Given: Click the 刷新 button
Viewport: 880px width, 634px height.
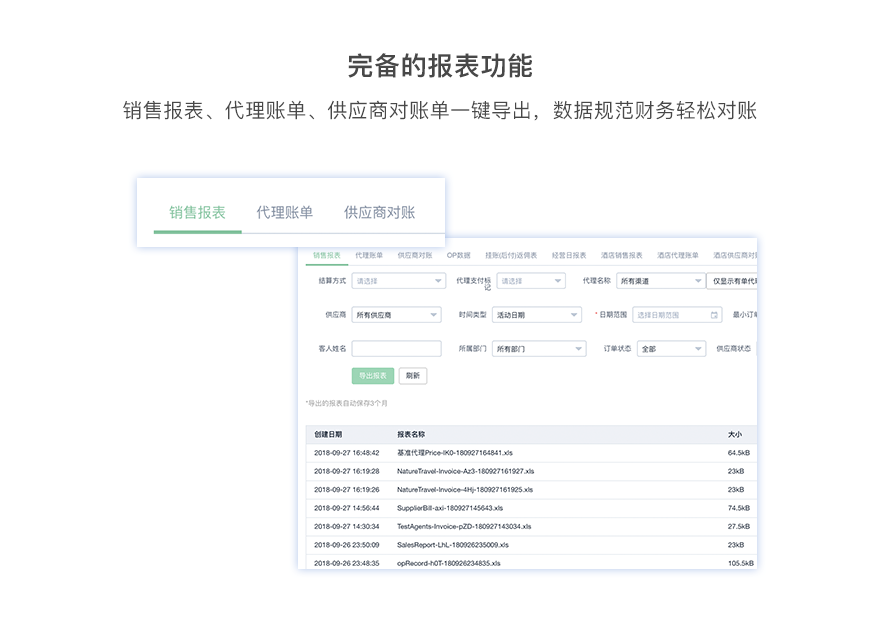Looking at the screenshot, I should pos(412,376).
